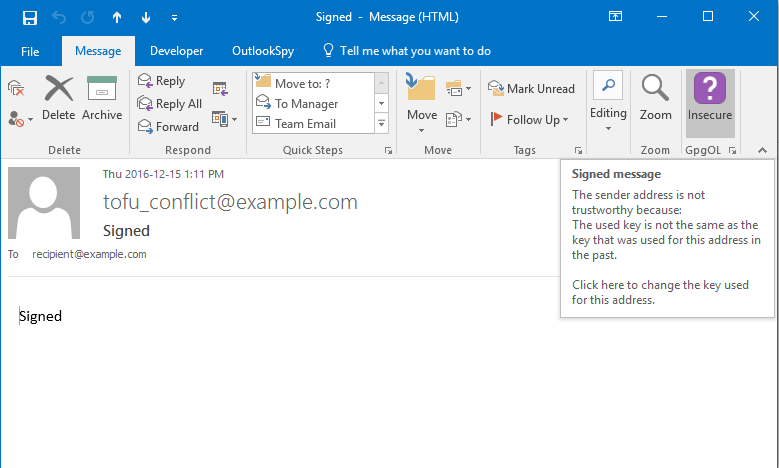Mark the message as Unread
The height and width of the screenshot is (468, 779).
[x=531, y=89]
